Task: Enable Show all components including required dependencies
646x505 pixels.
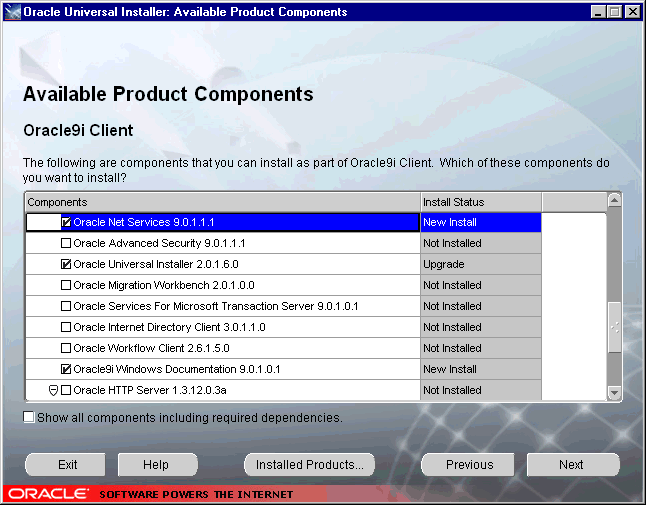Action: (29, 417)
